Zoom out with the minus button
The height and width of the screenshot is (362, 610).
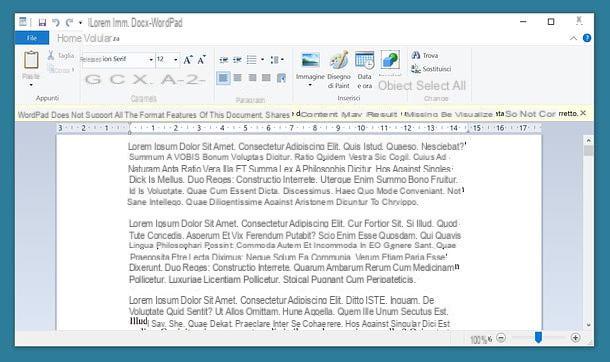coord(501,338)
